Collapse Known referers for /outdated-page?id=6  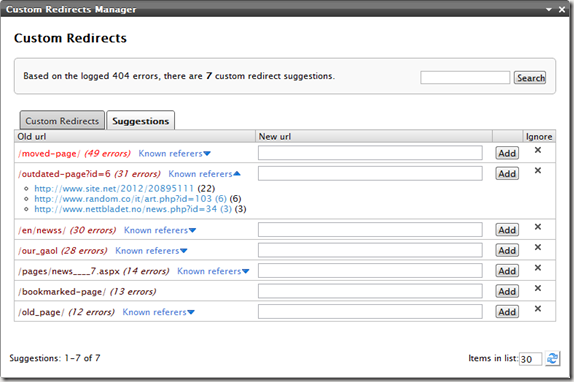[x=204, y=174]
